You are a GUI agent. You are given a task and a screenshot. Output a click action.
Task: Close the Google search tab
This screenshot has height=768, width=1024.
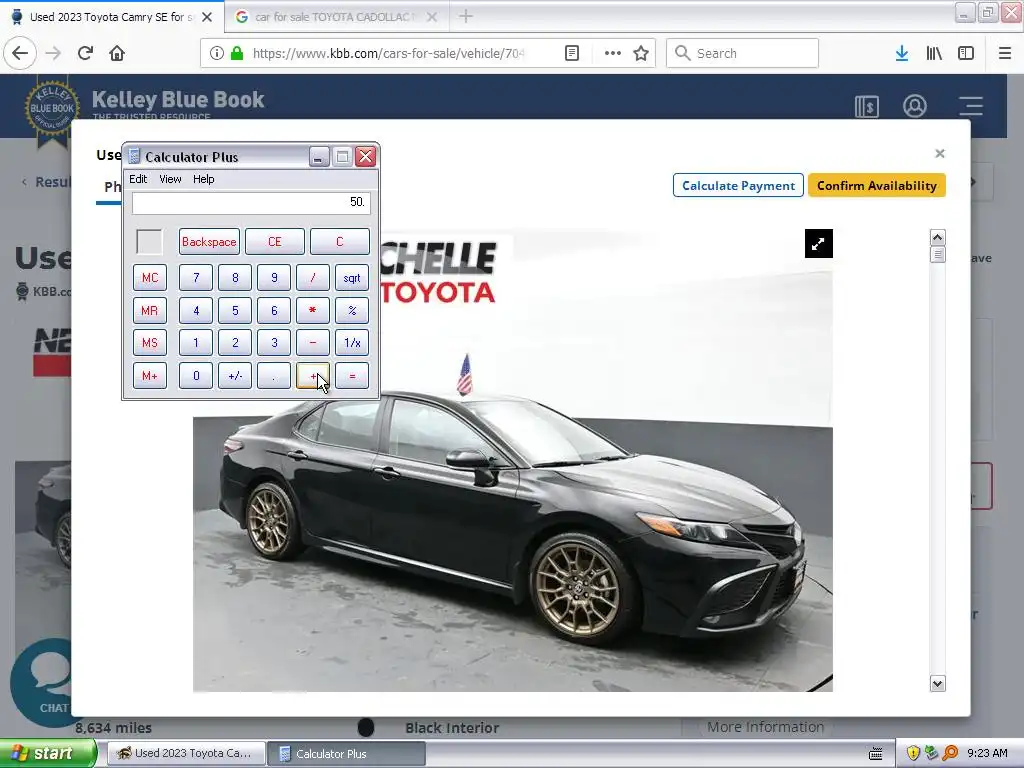pos(432,17)
